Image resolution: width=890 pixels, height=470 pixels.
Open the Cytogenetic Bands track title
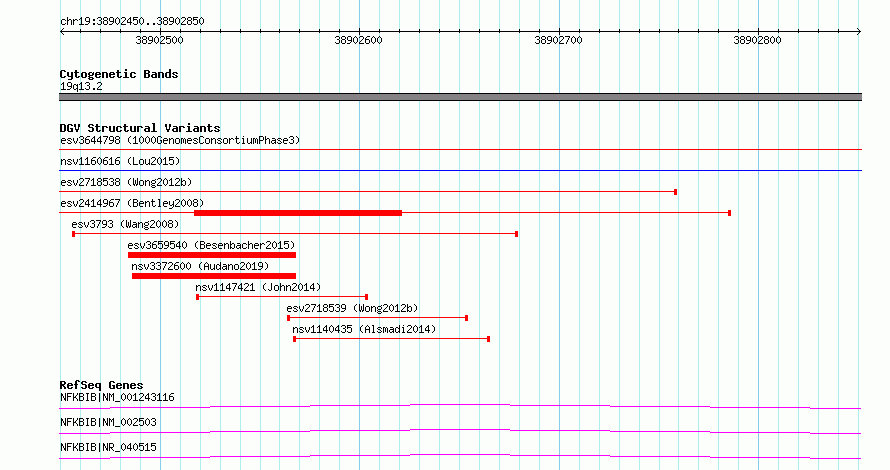pyautogui.click(x=119, y=74)
